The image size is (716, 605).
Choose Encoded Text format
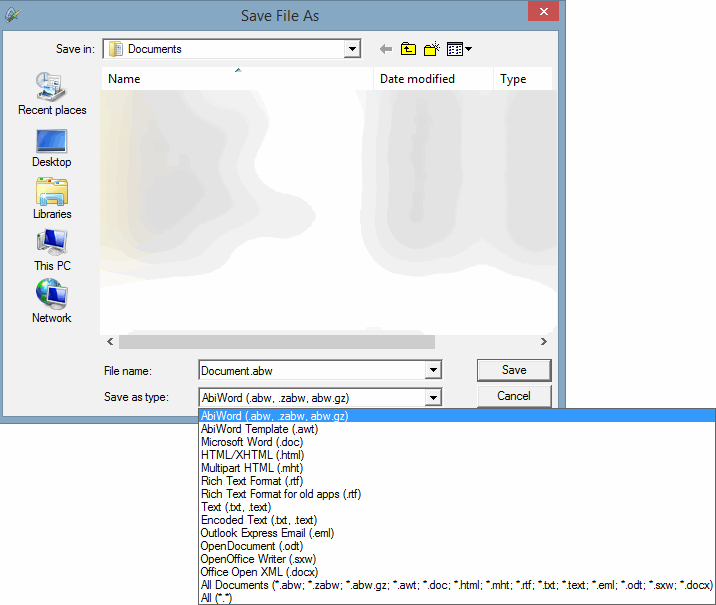pyautogui.click(x=457, y=520)
